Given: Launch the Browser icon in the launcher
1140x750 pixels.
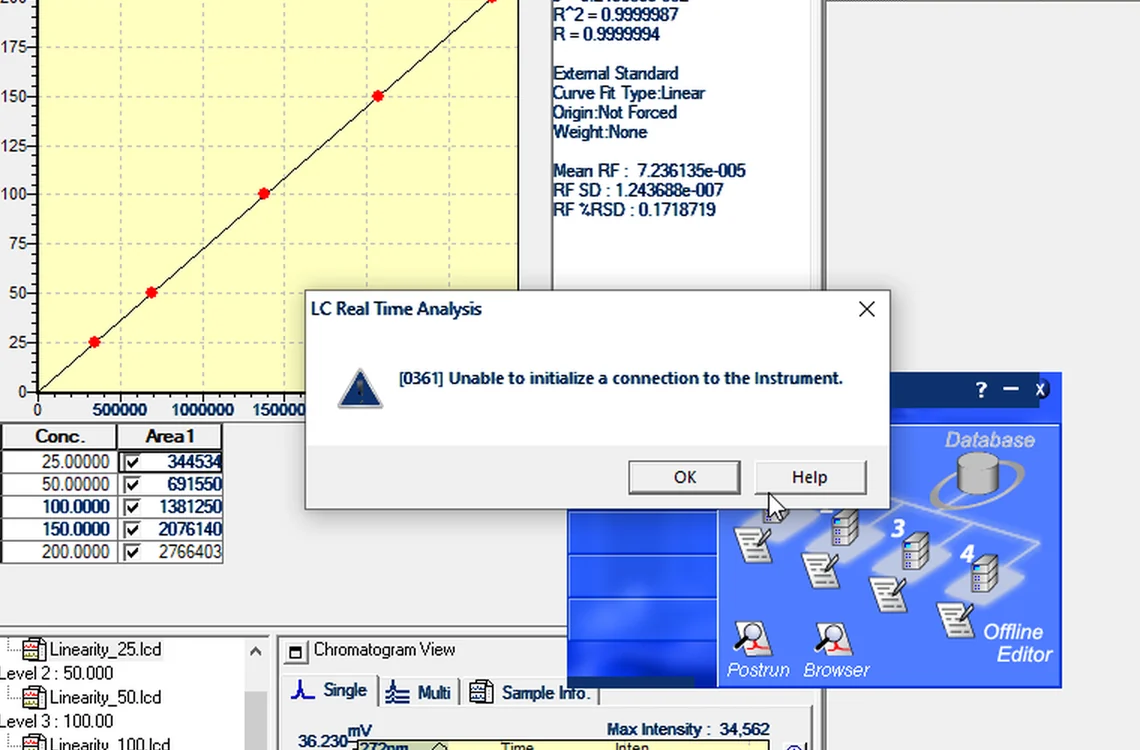Looking at the screenshot, I should 833,640.
